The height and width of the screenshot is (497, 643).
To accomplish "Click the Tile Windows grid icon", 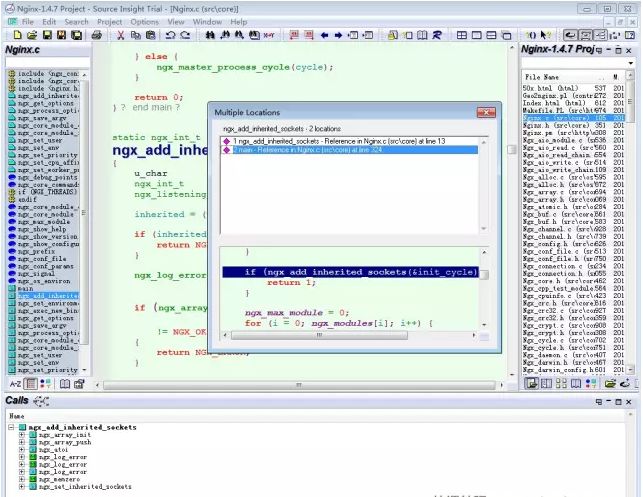I will (x=462, y=35).
